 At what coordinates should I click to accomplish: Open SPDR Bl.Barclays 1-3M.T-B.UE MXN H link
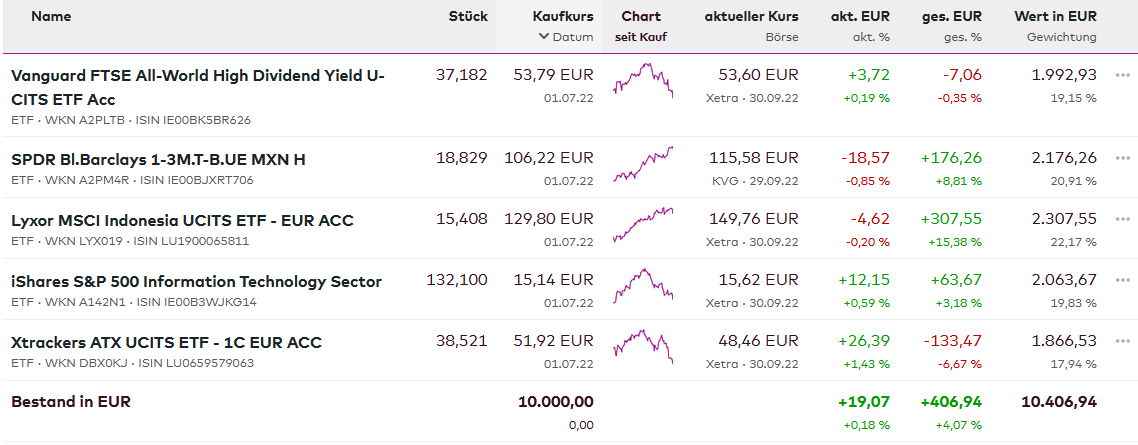[x=158, y=159]
